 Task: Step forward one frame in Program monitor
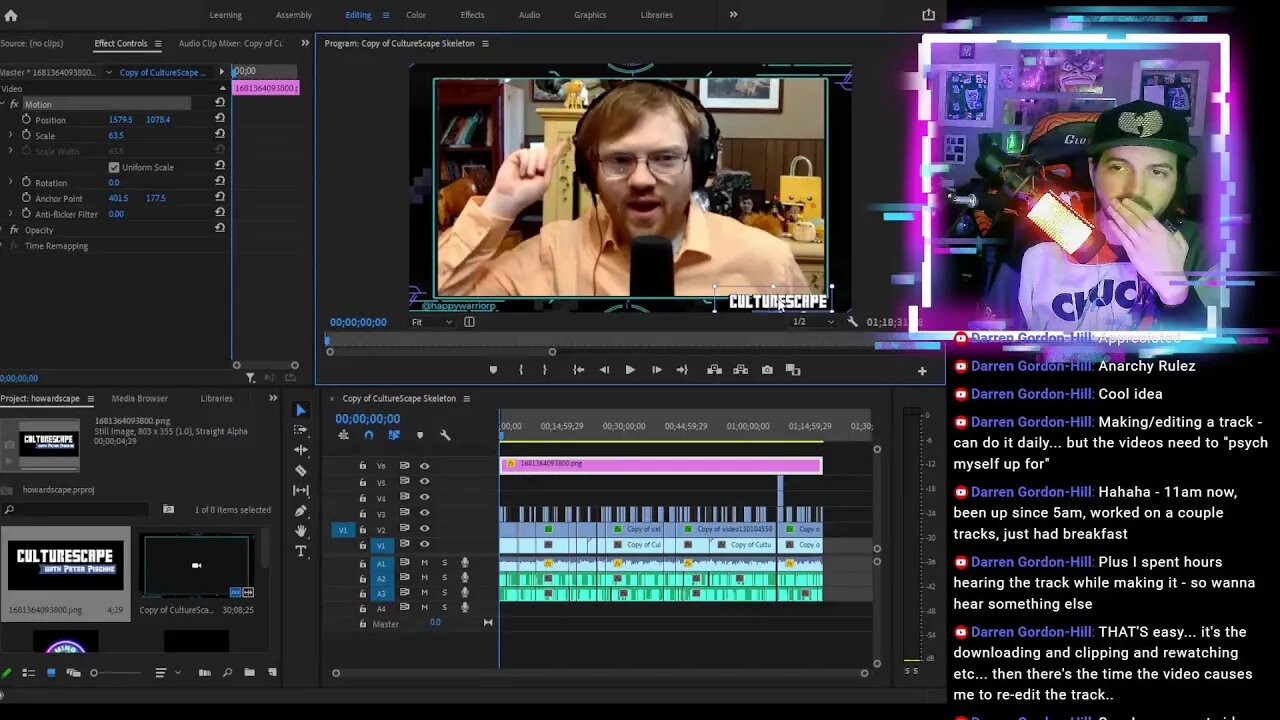coord(656,370)
